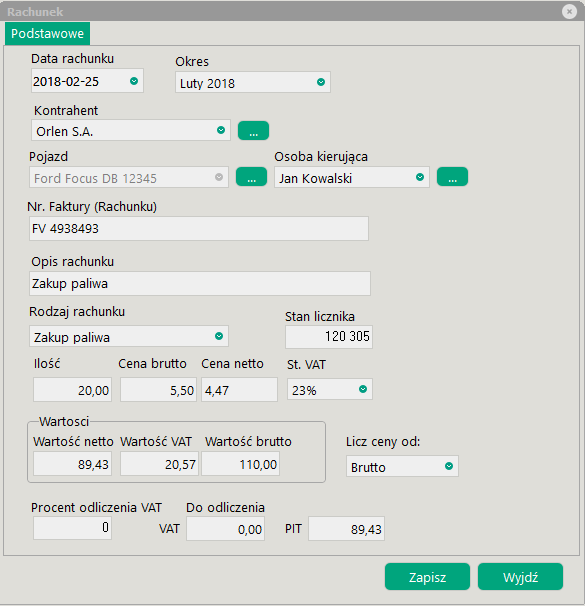Click the ellipsis button next to Kontrahent
The width and height of the screenshot is (585, 606).
click(x=253, y=131)
